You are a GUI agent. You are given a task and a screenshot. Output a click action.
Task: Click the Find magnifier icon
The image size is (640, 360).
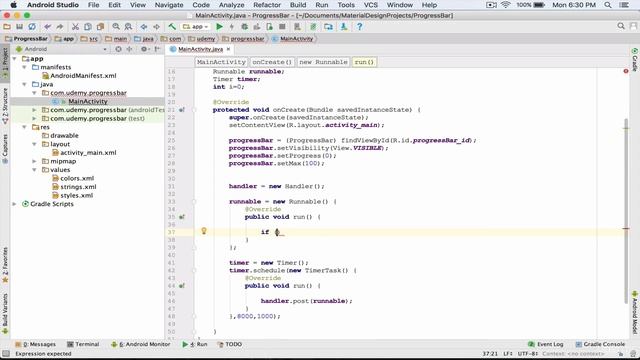click(x=116, y=27)
